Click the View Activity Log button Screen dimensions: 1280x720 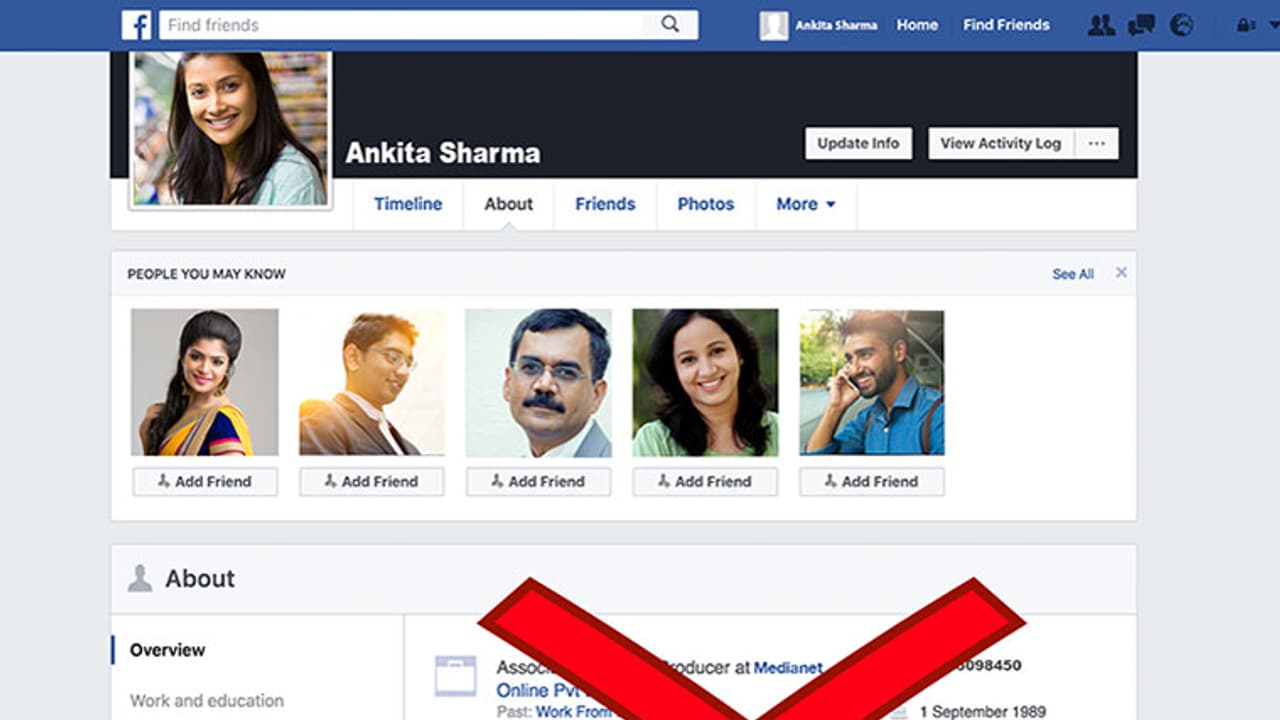1000,143
